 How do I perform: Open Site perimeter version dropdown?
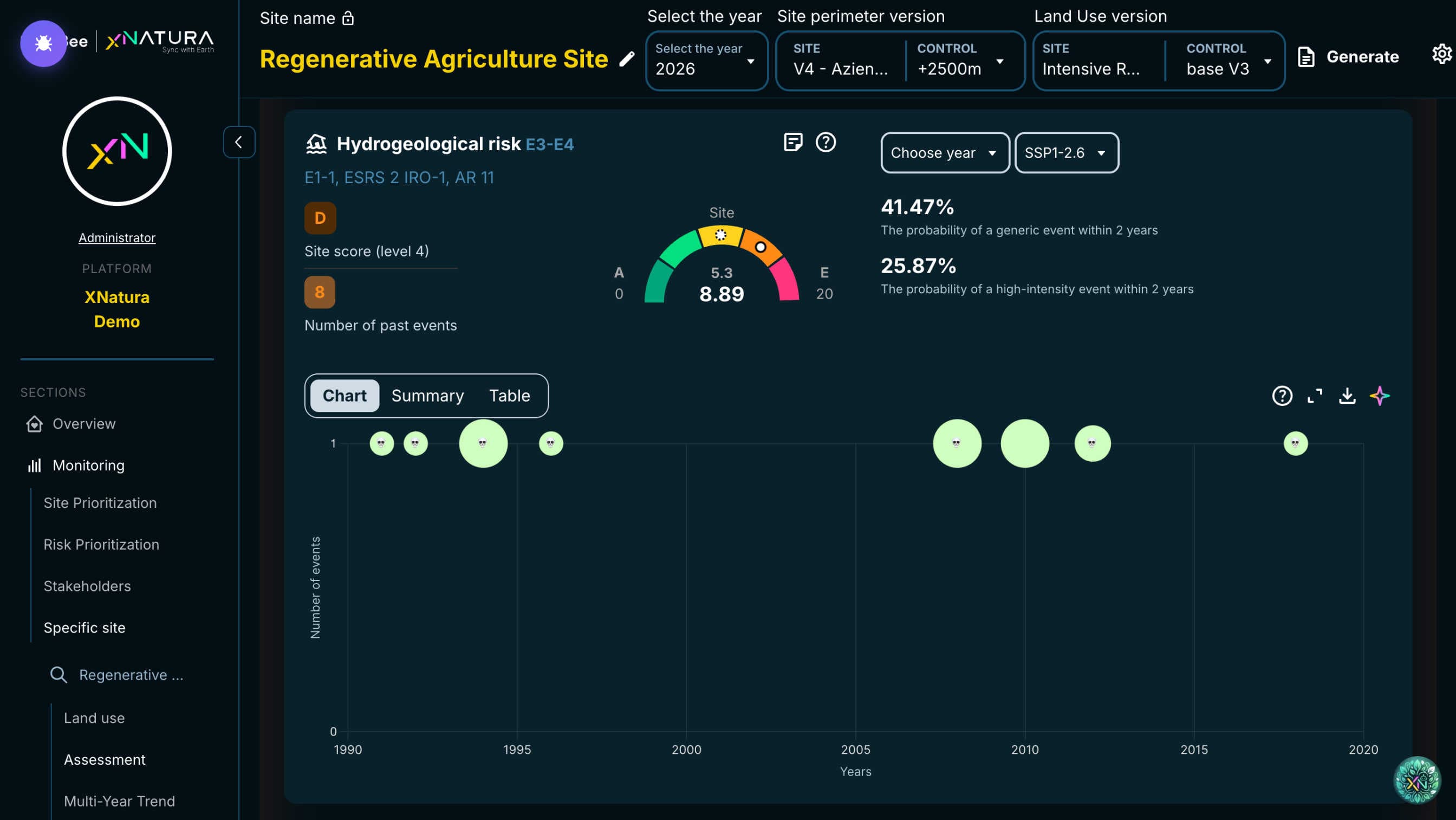pyautogui.click(x=900, y=61)
